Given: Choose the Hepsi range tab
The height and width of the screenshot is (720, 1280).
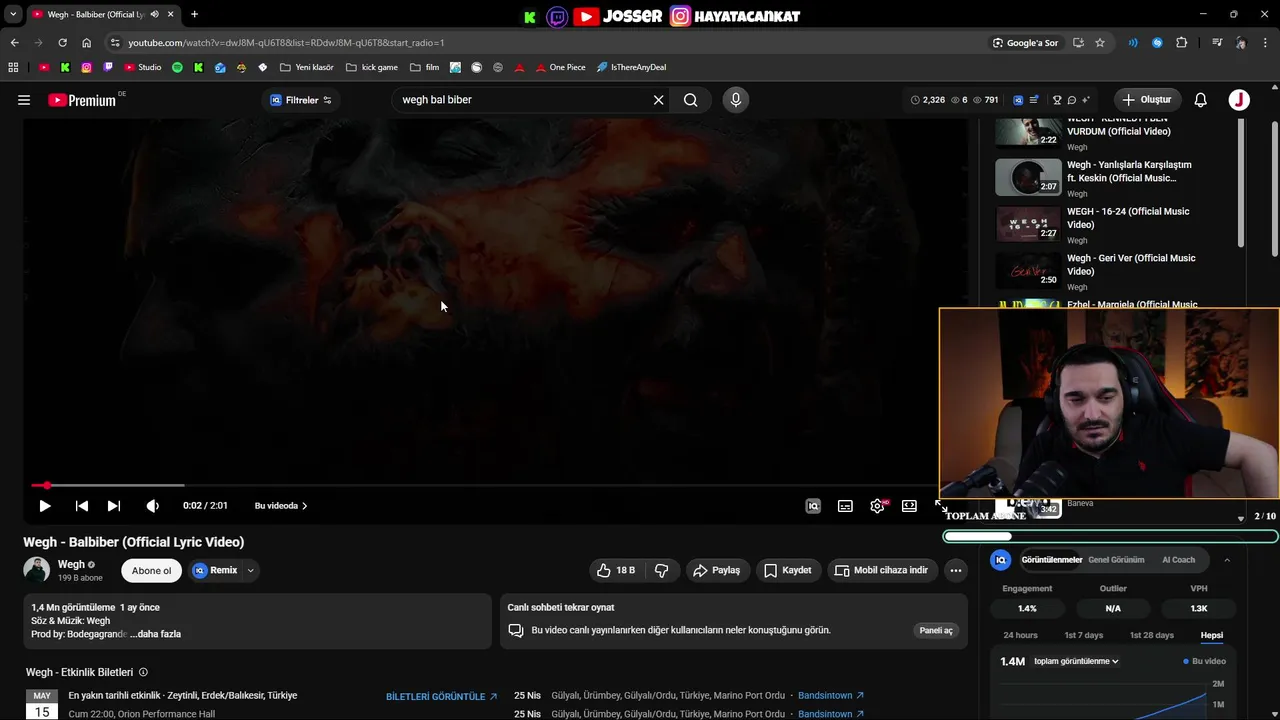Looking at the screenshot, I should click(x=1212, y=635).
